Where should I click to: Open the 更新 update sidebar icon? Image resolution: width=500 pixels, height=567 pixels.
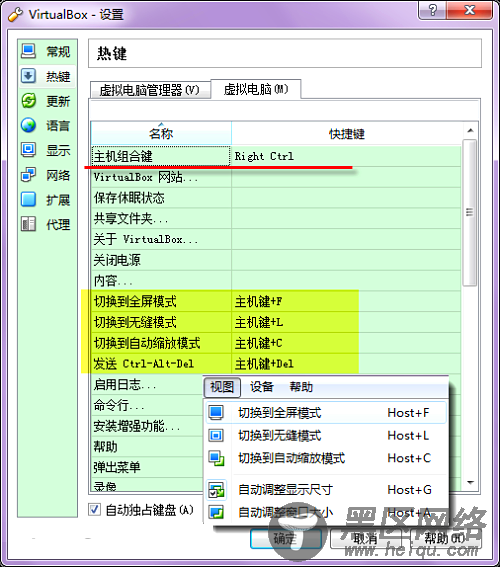(x=28, y=101)
